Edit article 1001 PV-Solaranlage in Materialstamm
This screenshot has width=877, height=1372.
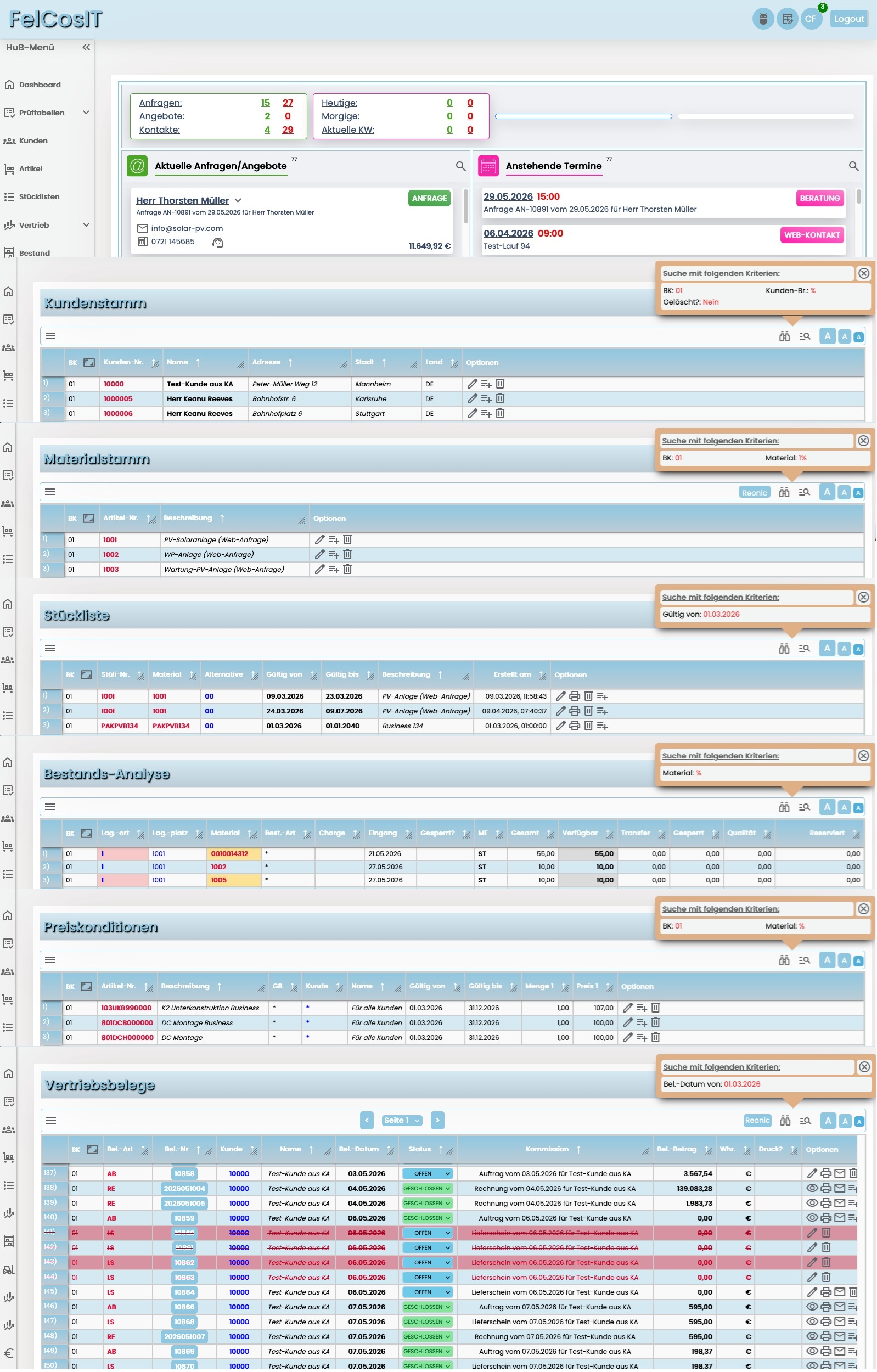pyautogui.click(x=320, y=540)
